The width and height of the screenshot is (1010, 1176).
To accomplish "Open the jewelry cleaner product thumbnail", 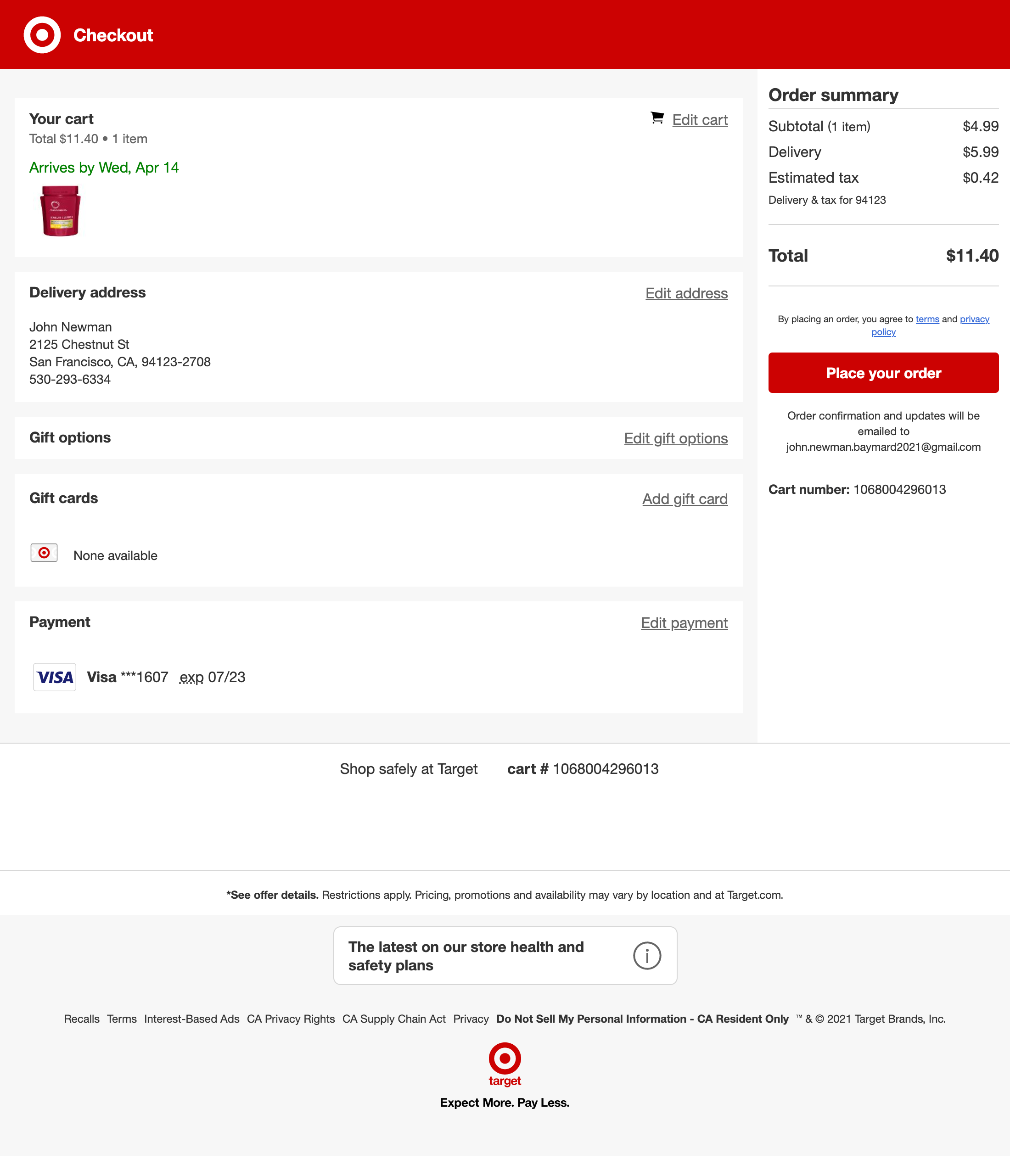I will [60, 211].
